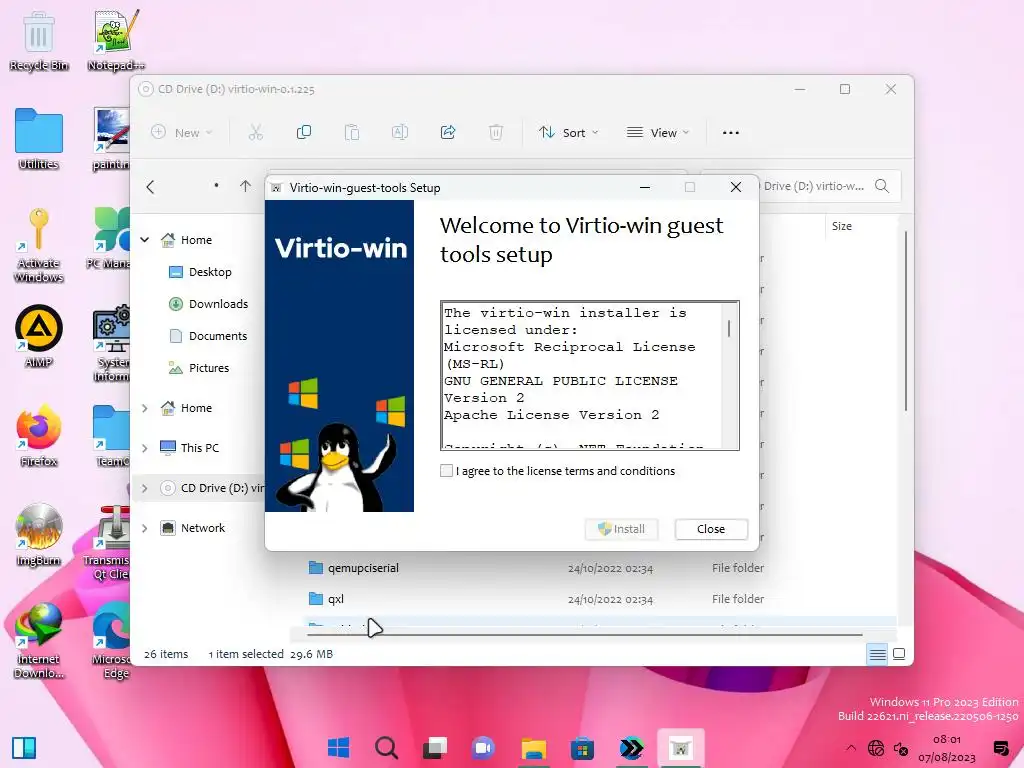1024x768 pixels.
Task: Select Downloads in the navigation pane
Action: pyautogui.click(x=209, y=304)
